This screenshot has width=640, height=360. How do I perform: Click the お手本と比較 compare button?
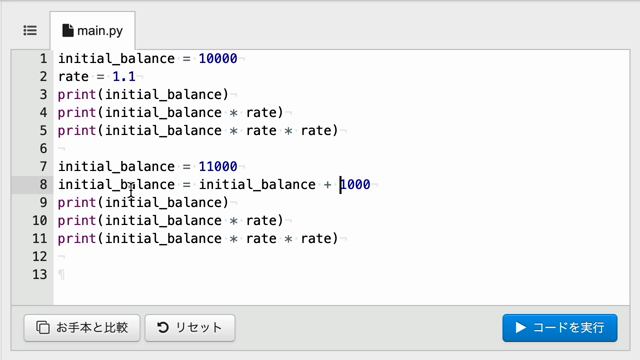point(82,328)
